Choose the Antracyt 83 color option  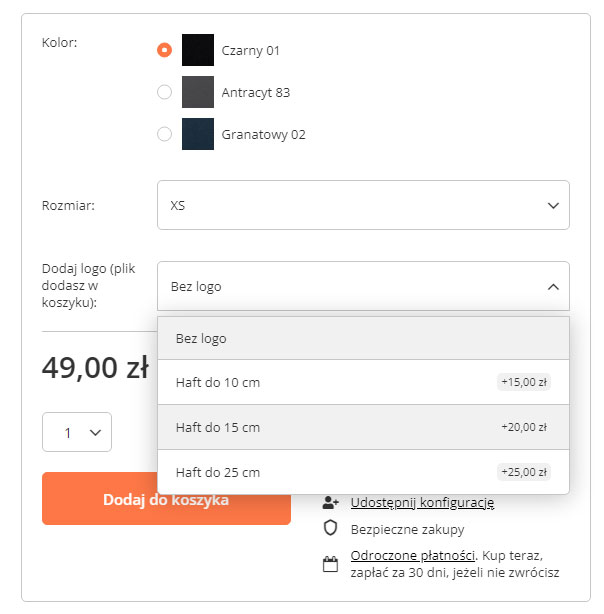pyautogui.click(x=255, y=92)
